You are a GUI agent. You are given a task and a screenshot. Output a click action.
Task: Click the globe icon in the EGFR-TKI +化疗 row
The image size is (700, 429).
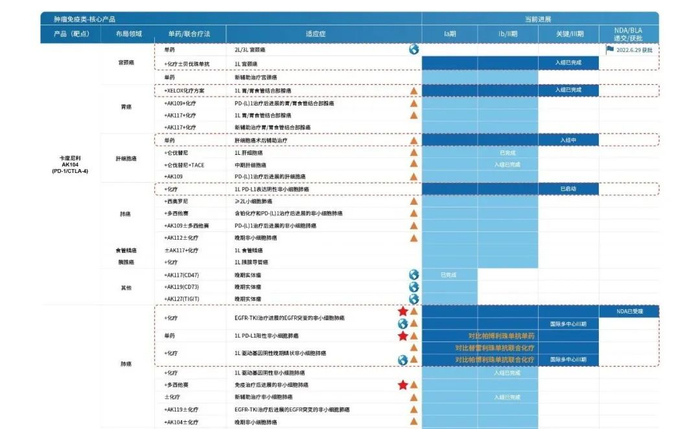tap(403, 323)
